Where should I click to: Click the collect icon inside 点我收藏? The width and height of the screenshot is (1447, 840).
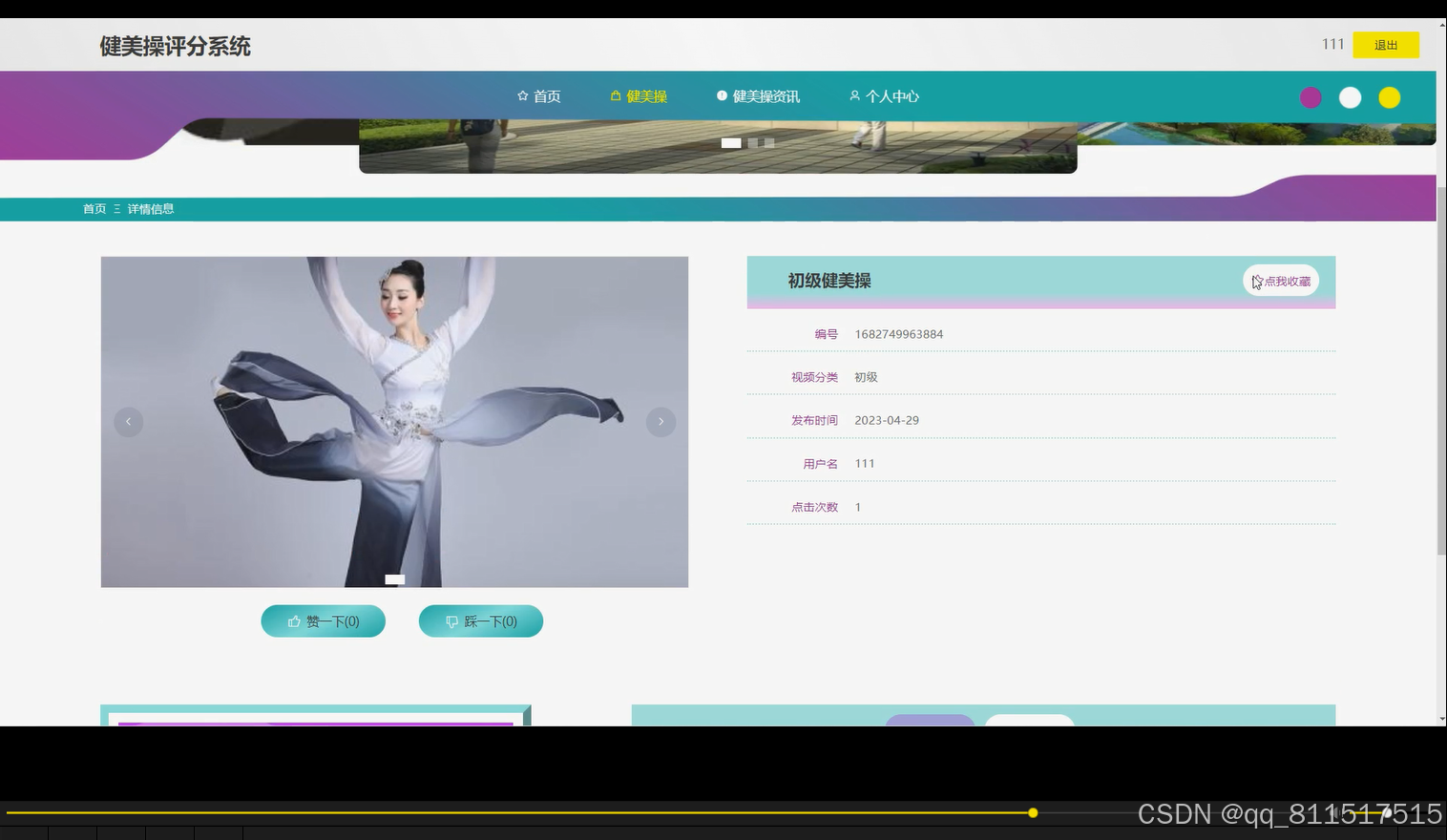1257,281
